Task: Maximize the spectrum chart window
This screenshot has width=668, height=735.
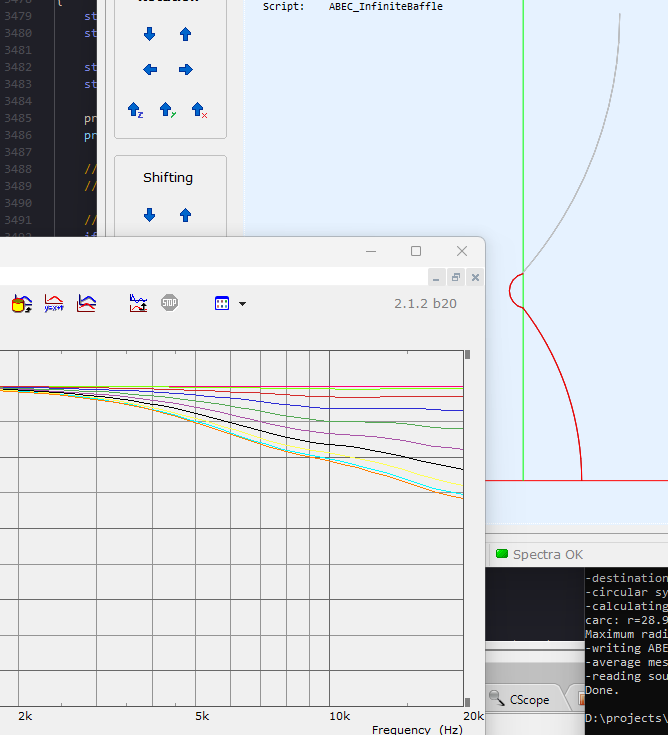Action: (416, 251)
